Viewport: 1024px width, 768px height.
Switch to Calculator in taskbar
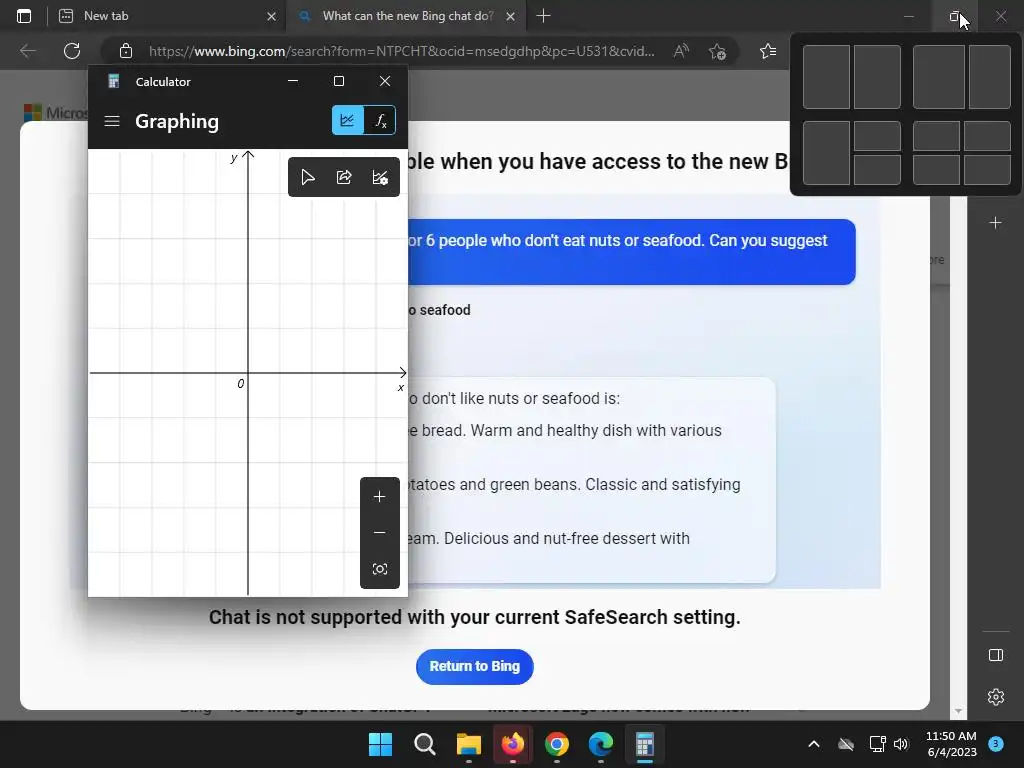point(645,744)
